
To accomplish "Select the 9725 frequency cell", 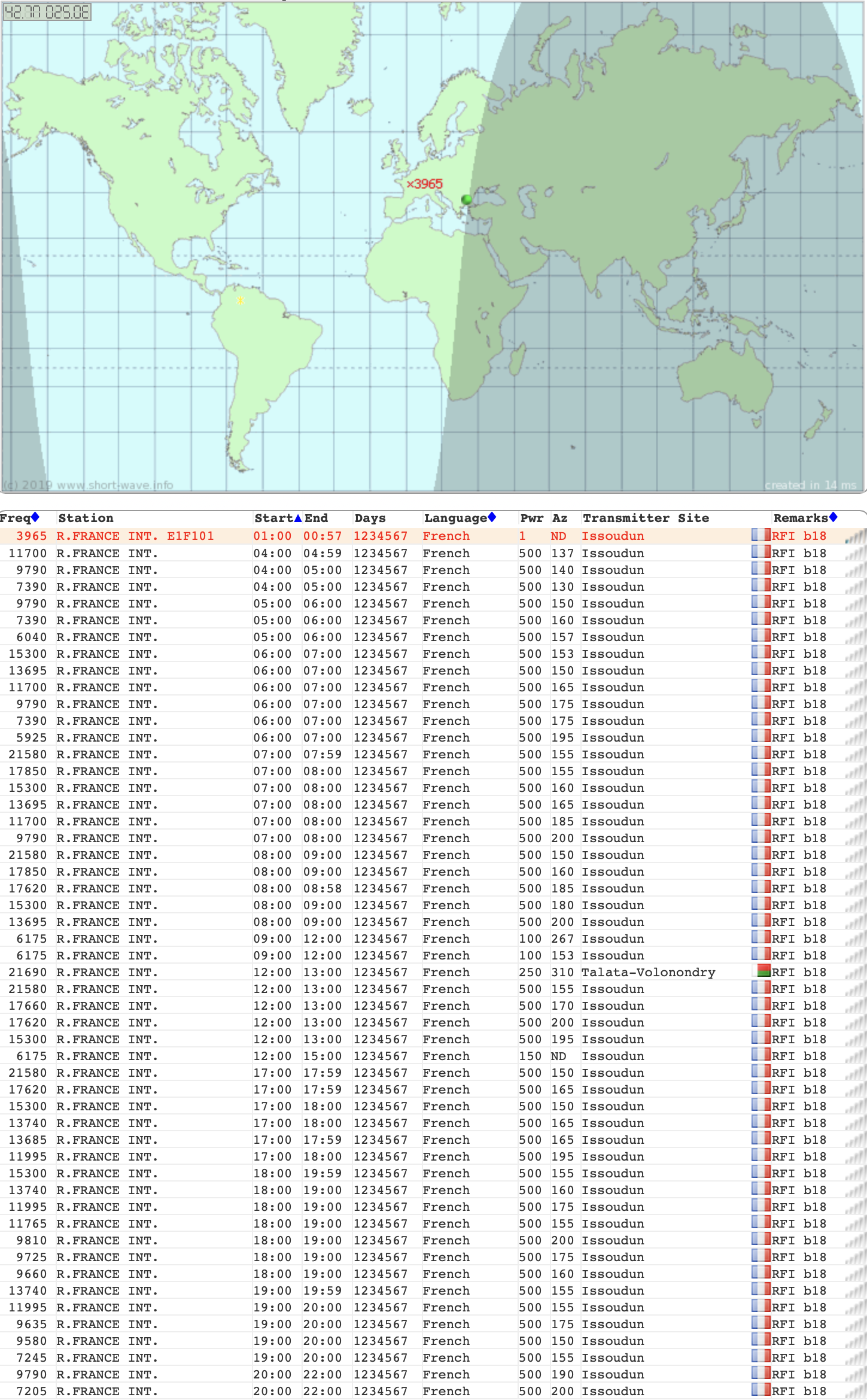I will tap(31, 1257).
